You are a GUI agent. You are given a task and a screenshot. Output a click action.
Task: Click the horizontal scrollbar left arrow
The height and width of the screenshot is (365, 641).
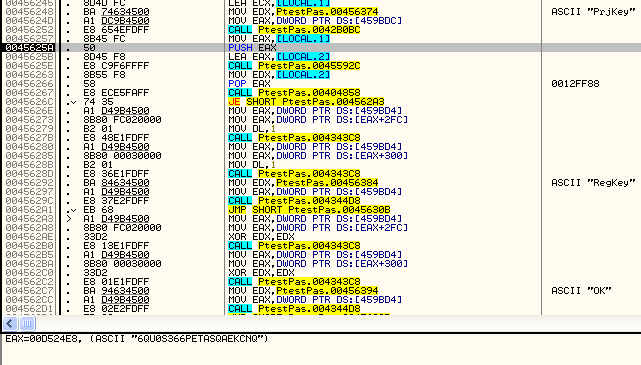point(10,324)
